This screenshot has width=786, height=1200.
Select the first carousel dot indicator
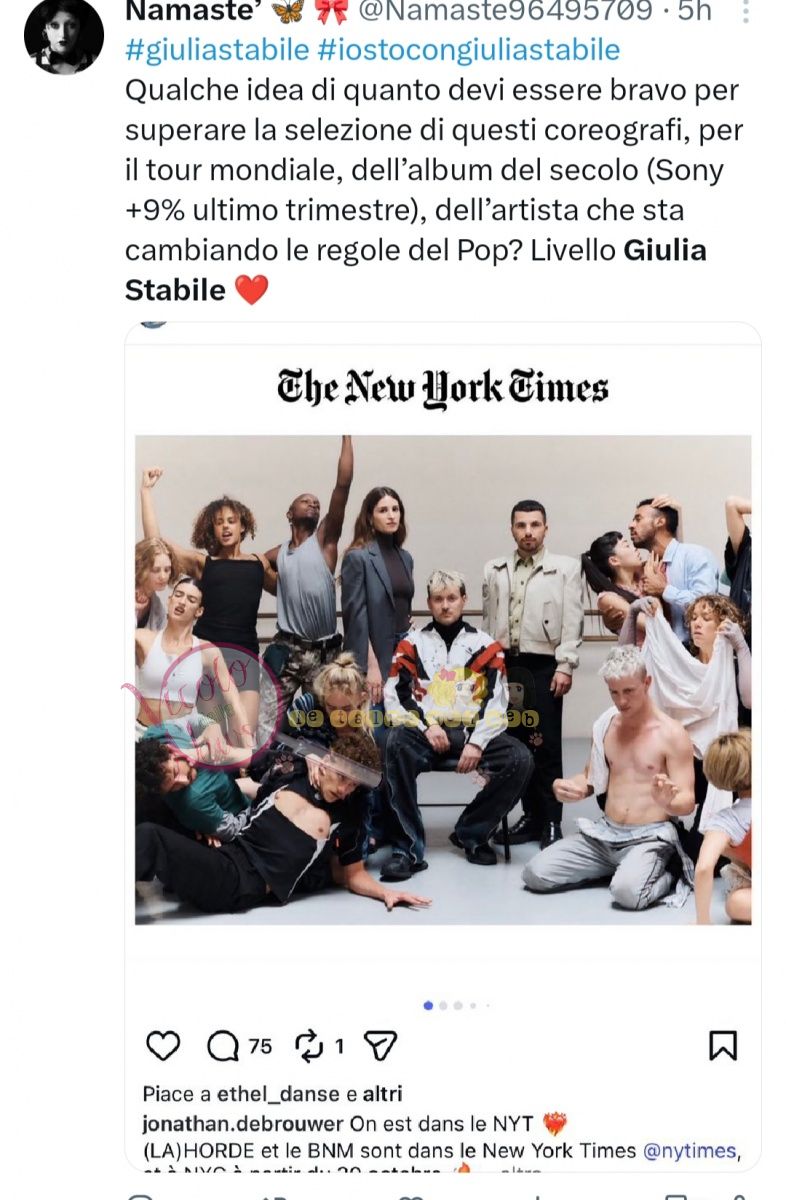(429, 1005)
